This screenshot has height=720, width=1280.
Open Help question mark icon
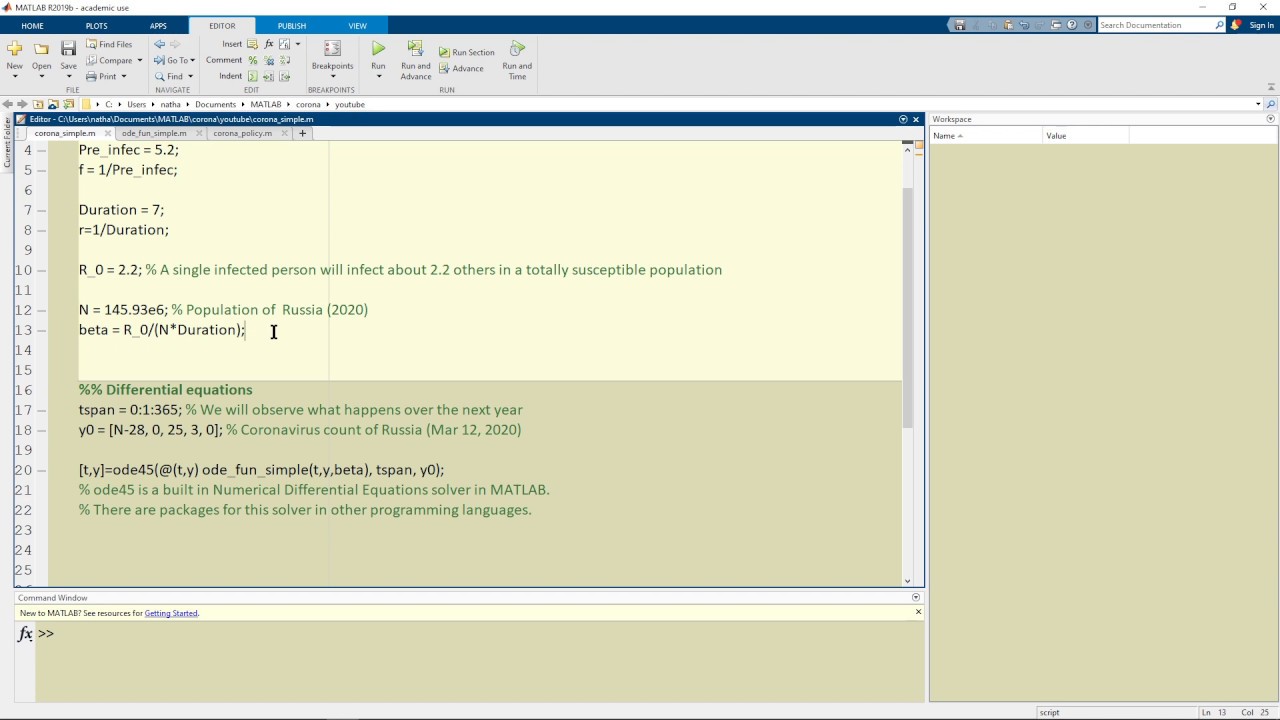[1073, 25]
